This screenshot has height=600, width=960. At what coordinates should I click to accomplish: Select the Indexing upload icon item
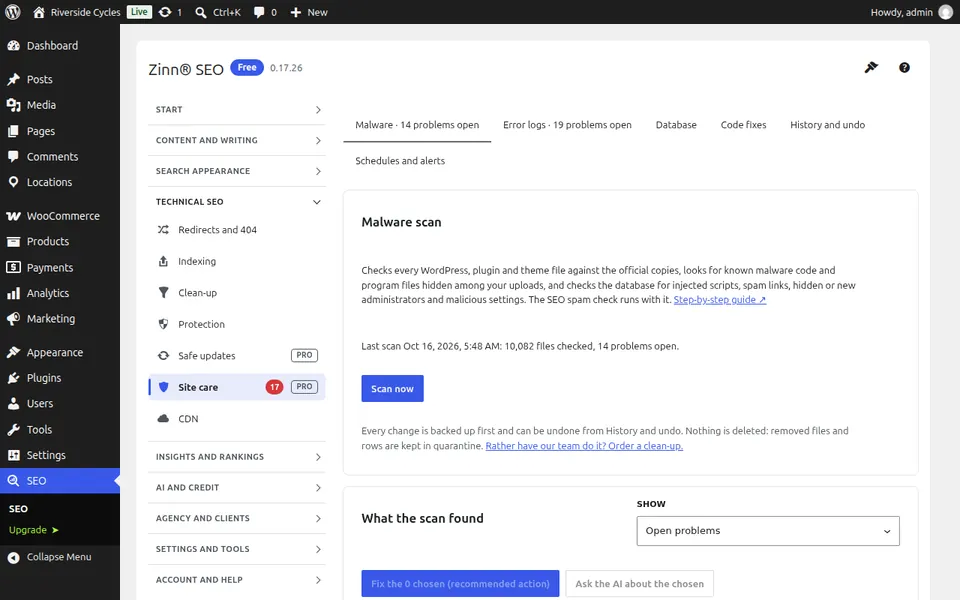click(x=236, y=261)
